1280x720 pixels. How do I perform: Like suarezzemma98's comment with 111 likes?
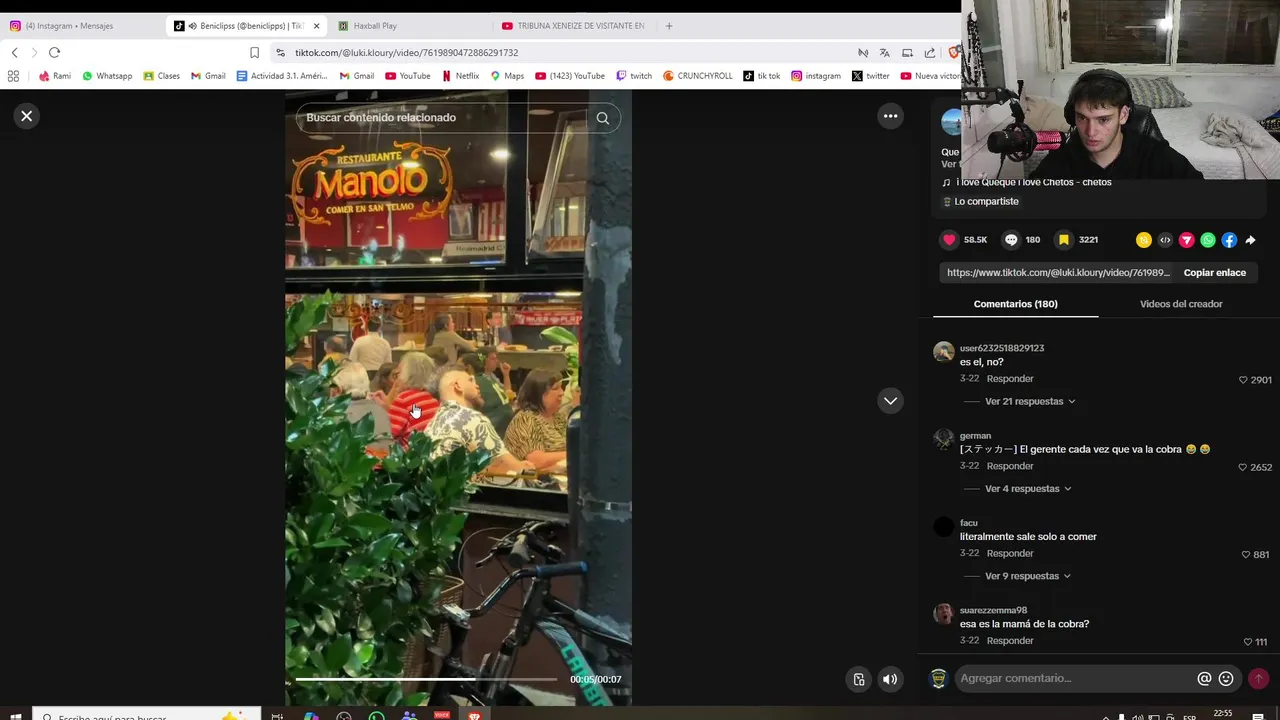pos(1248,642)
